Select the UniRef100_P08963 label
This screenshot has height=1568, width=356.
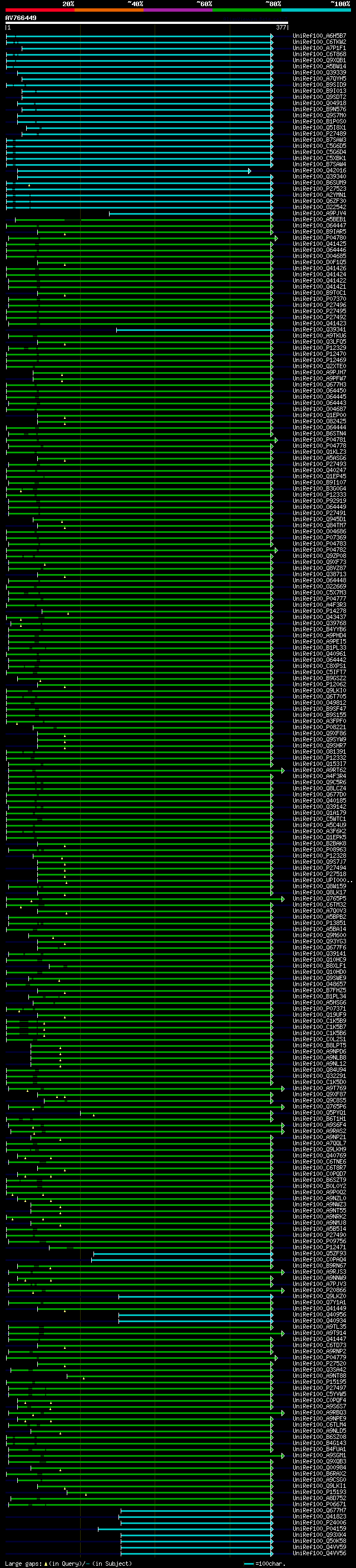point(319,850)
